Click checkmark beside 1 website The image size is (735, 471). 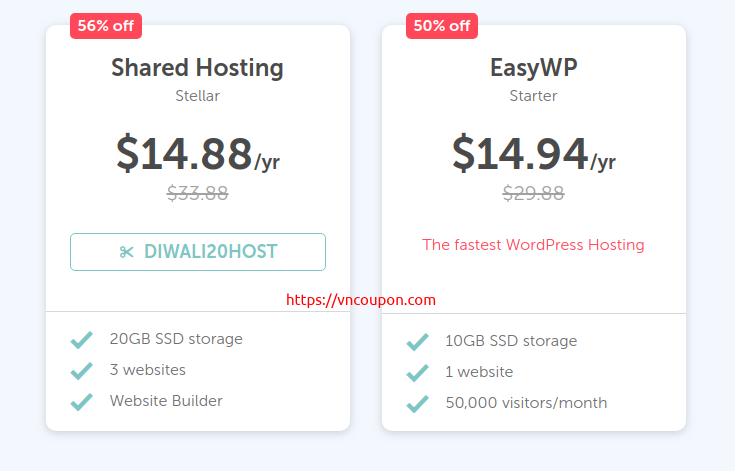(418, 373)
